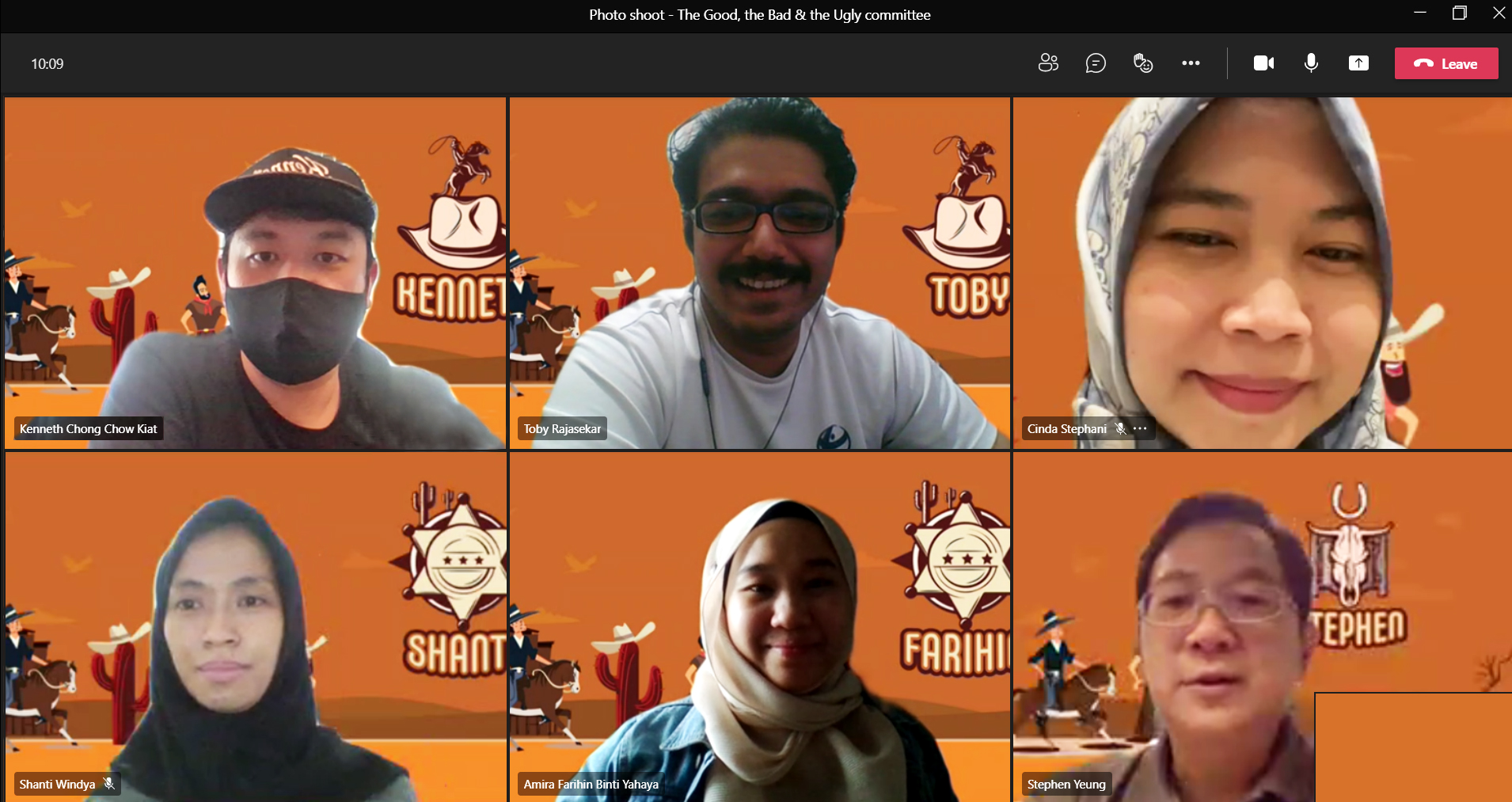Viewport: 1512px width, 802px height.
Task: Show the meeting chat conversation
Action: point(1096,63)
